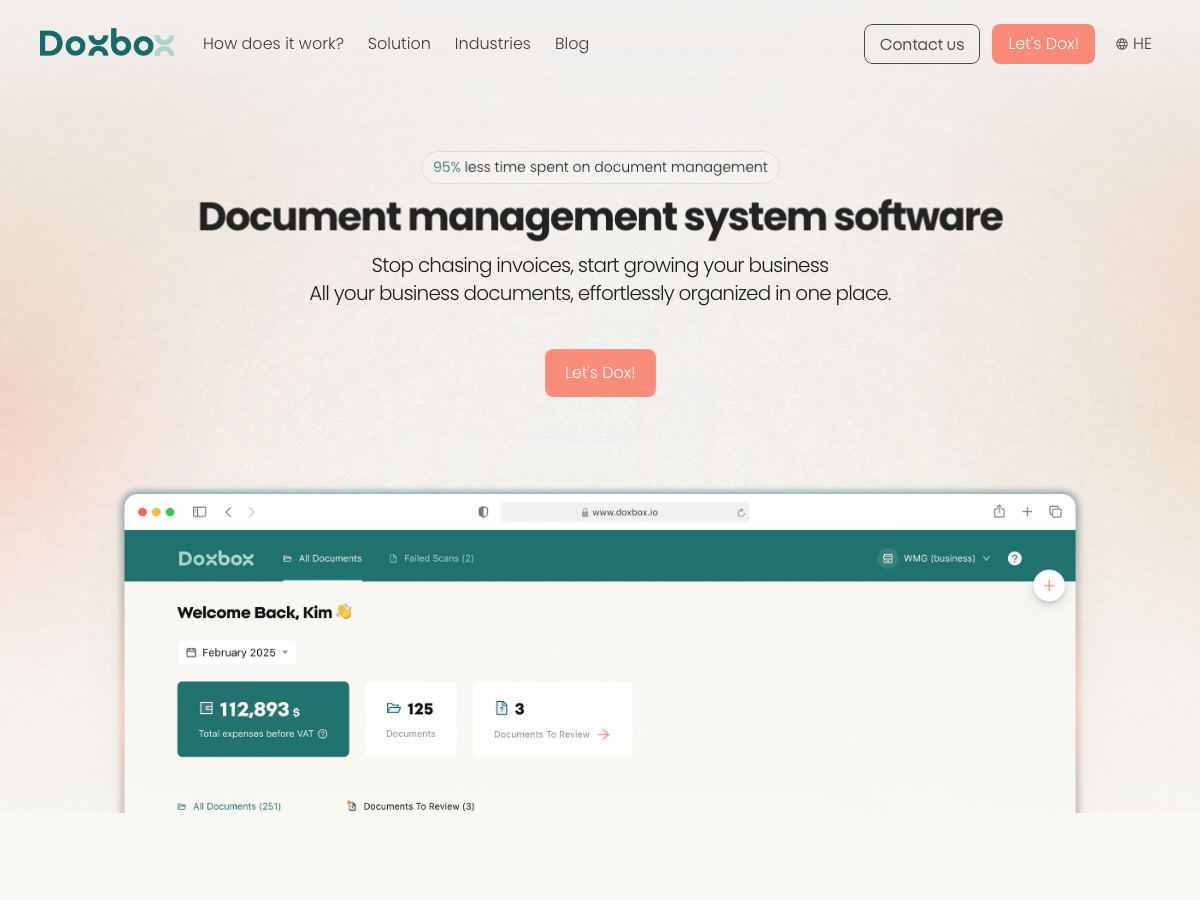Click the sidebar toggle icon in browser mockup
1200x900 pixels.
[x=200, y=512]
